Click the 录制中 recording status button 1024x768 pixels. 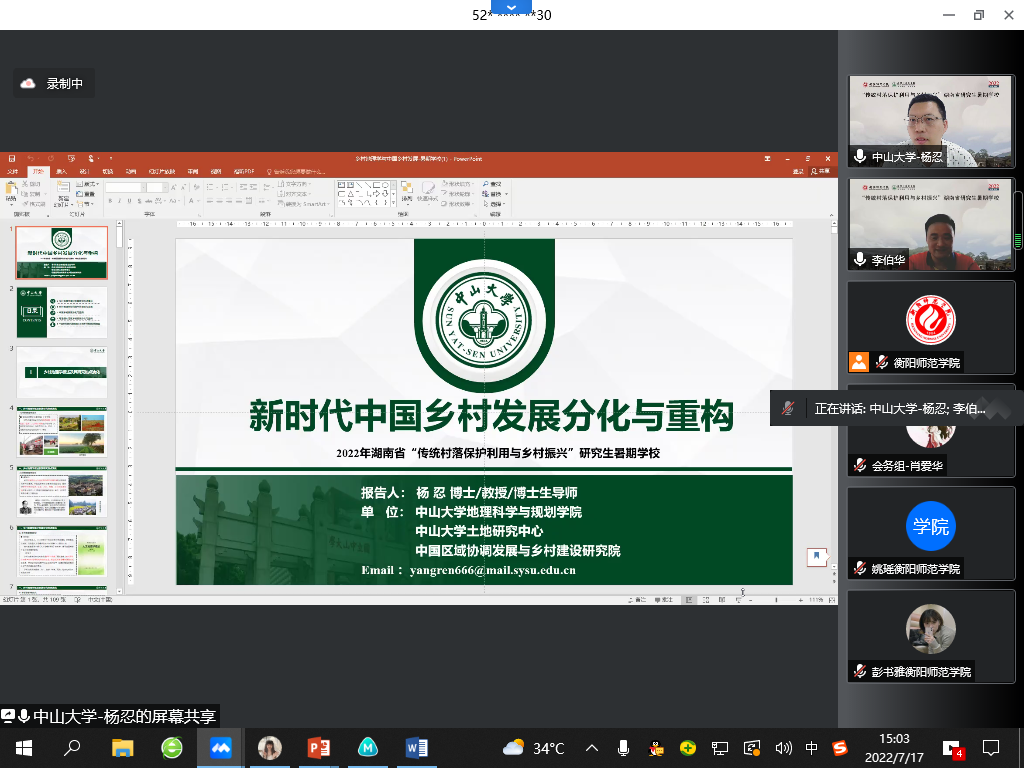click(x=54, y=84)
